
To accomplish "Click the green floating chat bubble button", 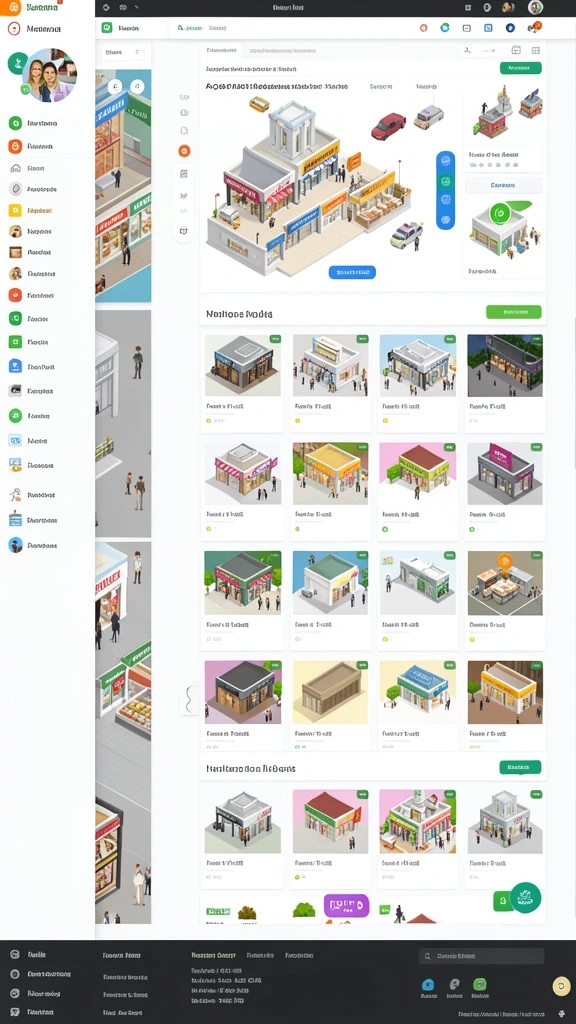I will pyautogui.click(x=525, y=897).
